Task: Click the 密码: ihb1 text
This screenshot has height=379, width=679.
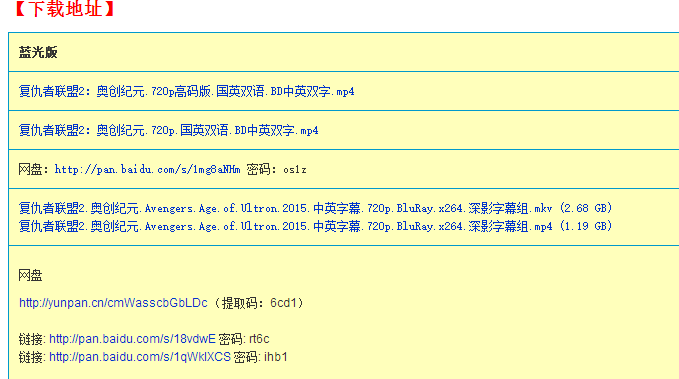Action: (261, 357)
